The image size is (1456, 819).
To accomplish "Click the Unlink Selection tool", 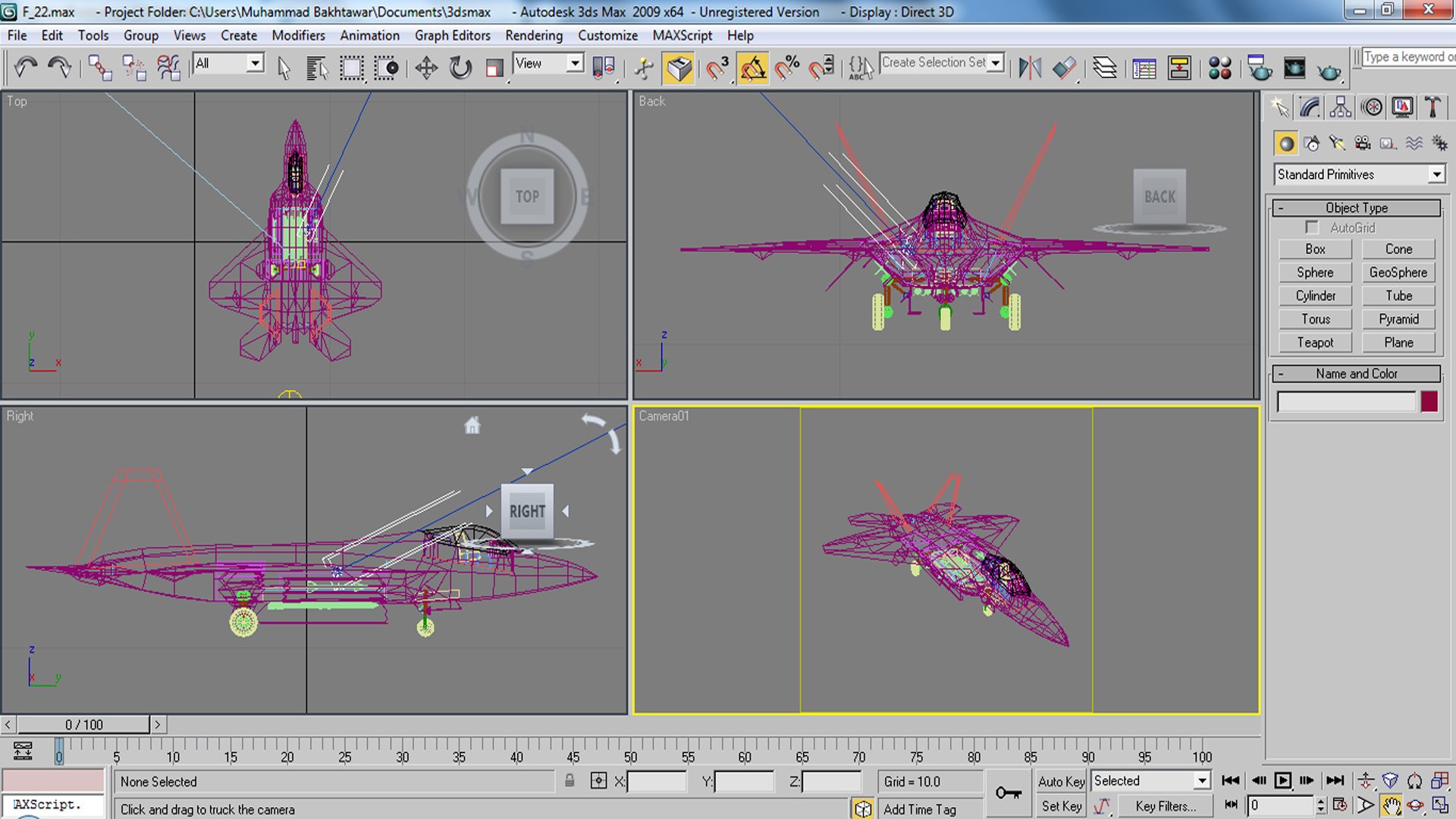I will [x=134, y=67].
